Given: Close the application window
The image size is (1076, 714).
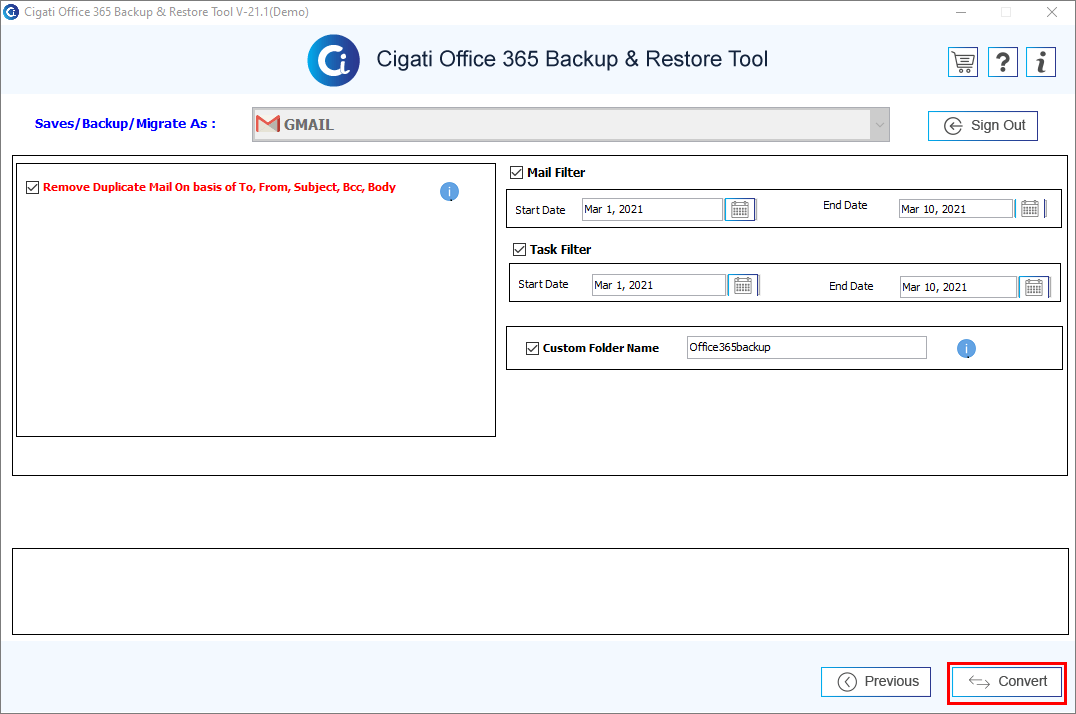Looking at the screenshot, I should [x=1051, y=12].
